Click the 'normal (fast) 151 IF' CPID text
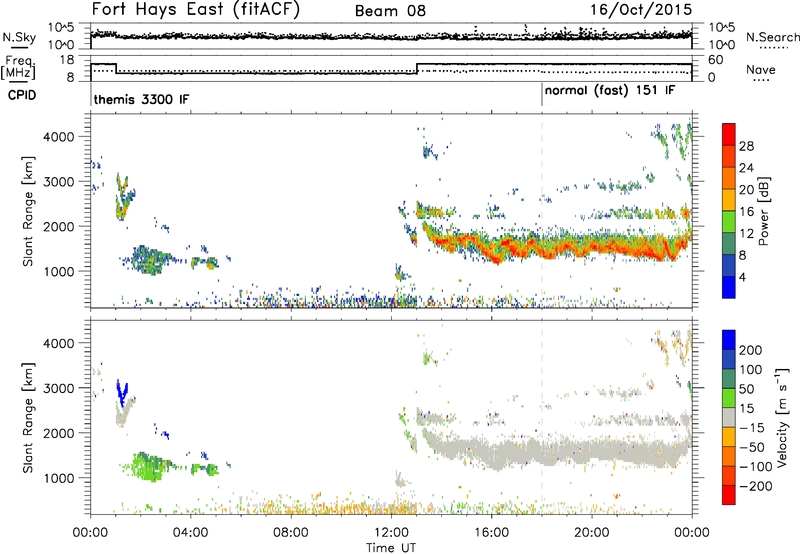 (x=609, y=91)
